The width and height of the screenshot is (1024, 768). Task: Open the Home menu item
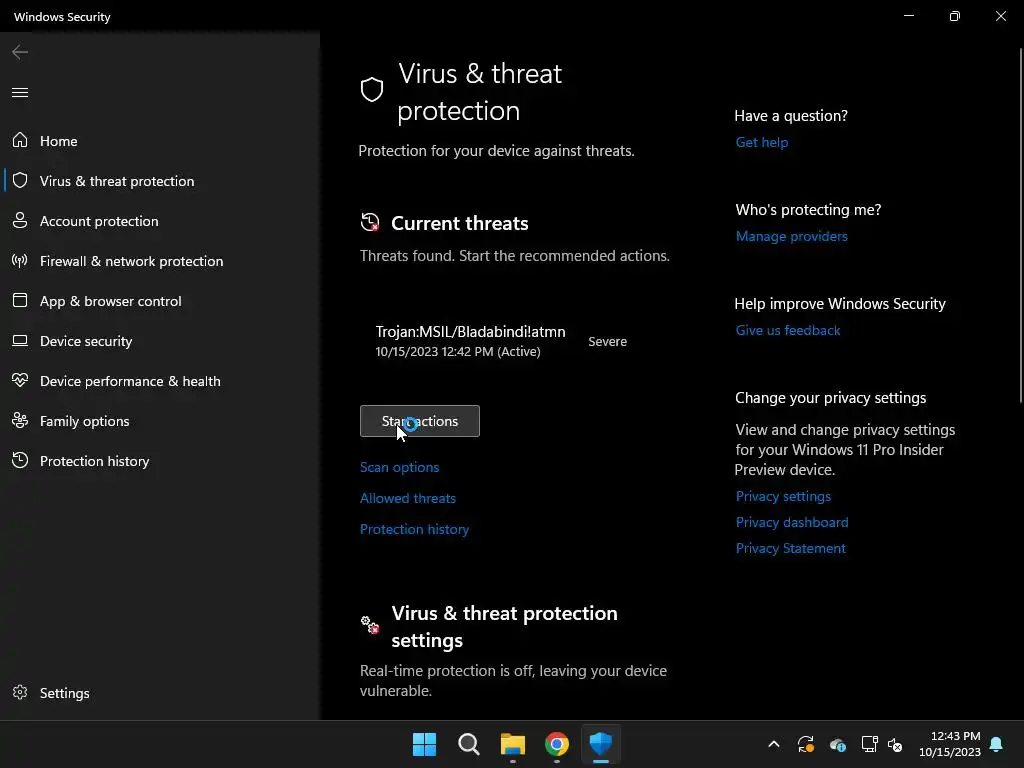tap(159, 141)
